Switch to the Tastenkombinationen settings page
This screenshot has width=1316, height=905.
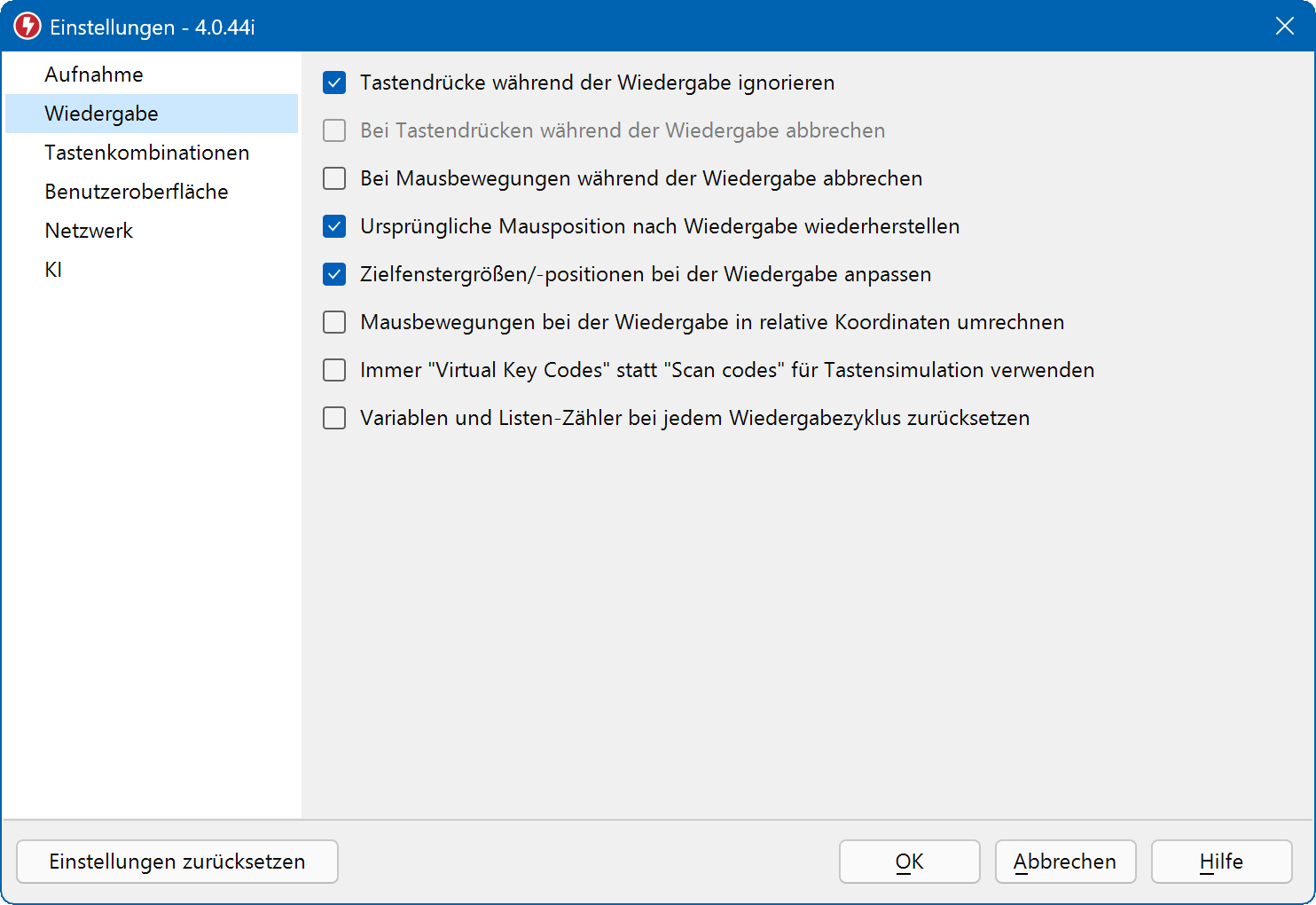(x=147, y=153)
